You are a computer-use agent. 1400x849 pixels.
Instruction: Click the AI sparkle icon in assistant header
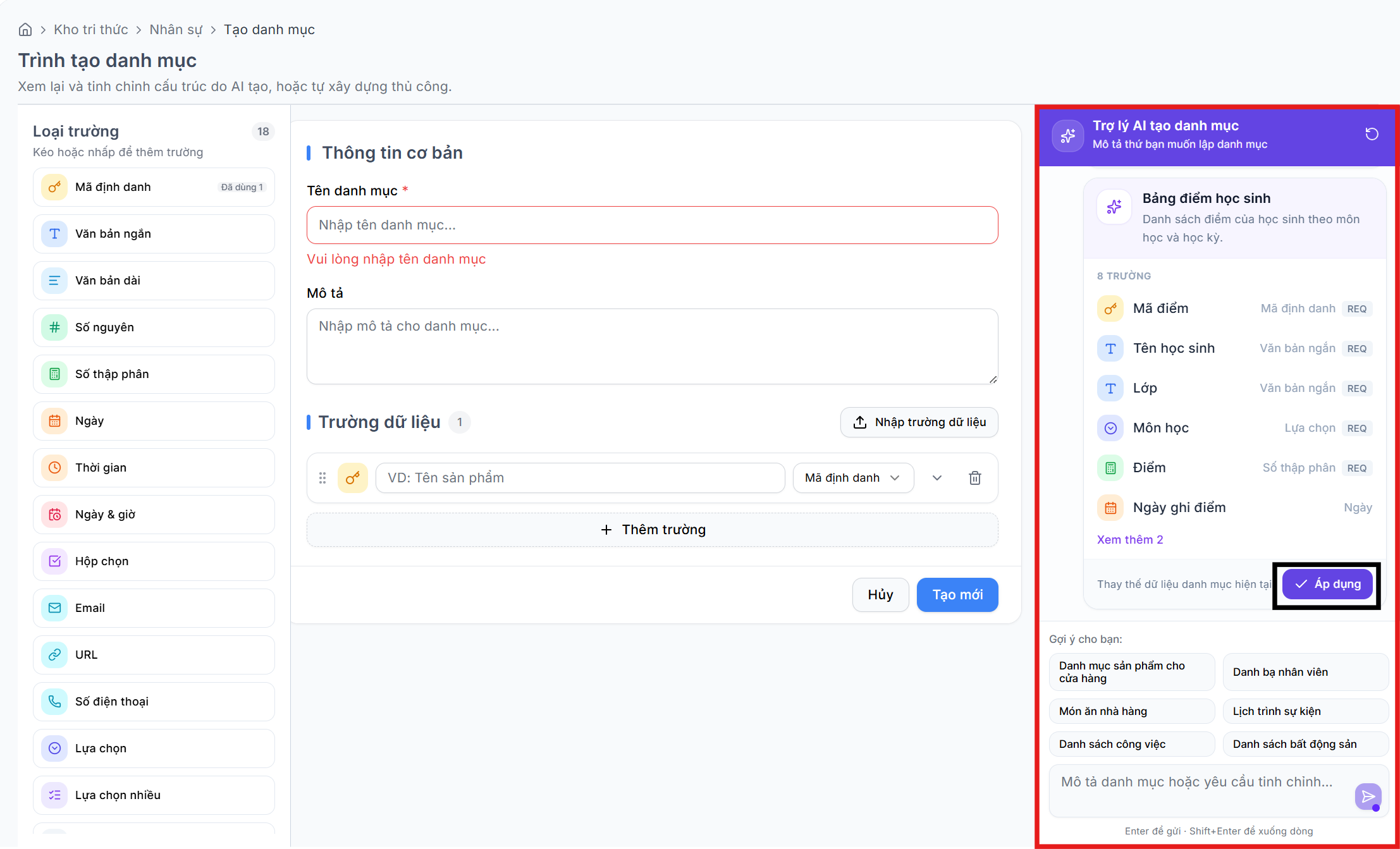pyautogui.click(x=1067, y=135)
